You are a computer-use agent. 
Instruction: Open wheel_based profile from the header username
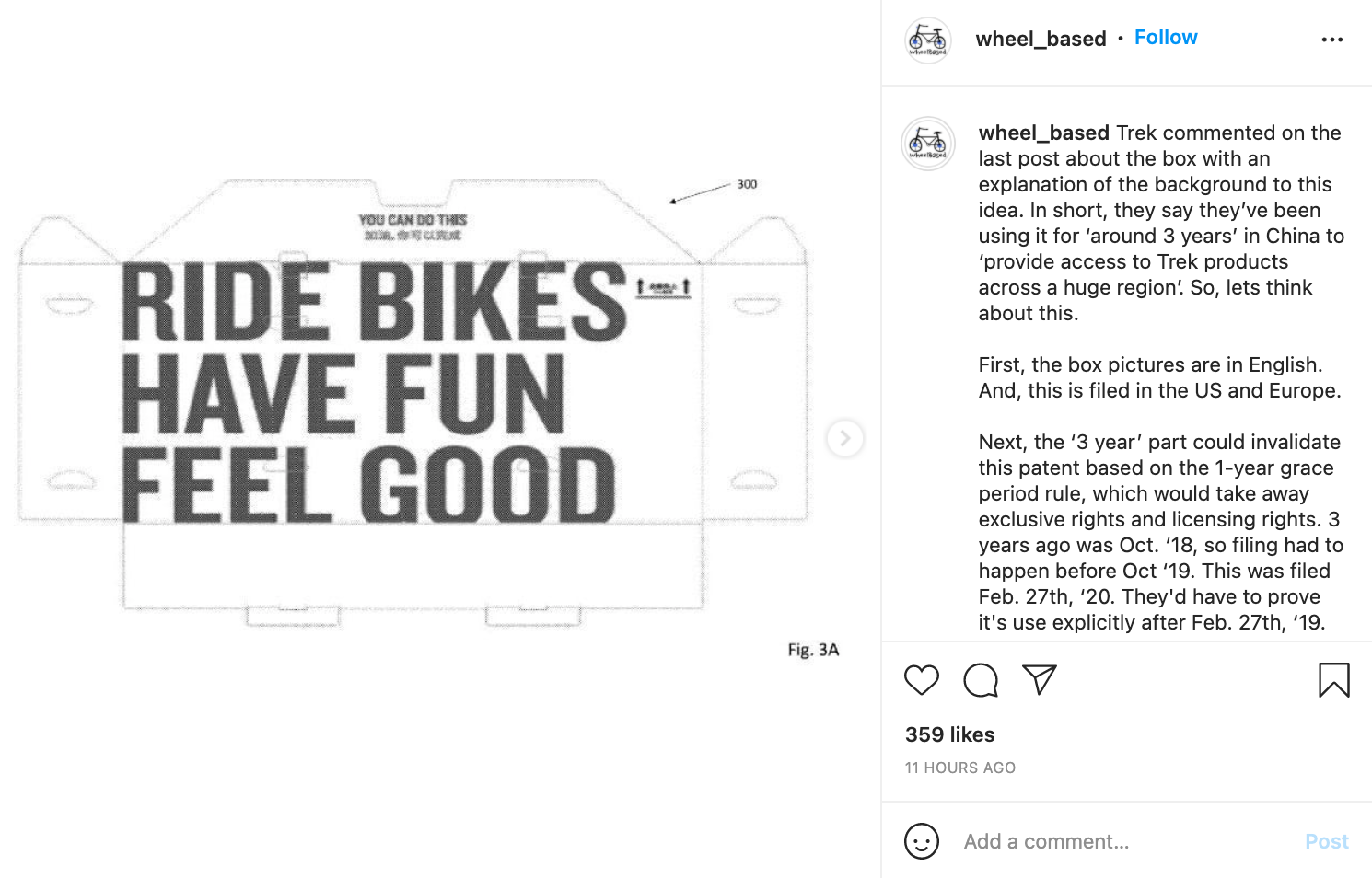(x=1041, y=39)
